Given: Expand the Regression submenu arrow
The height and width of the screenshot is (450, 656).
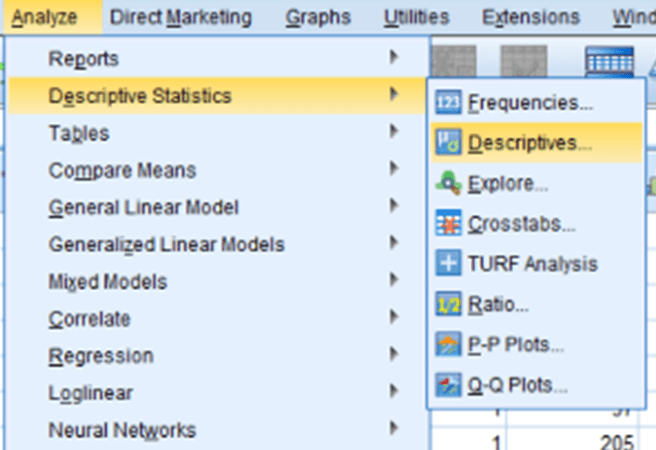Looking at the screenshot, I should coord(395,356).
